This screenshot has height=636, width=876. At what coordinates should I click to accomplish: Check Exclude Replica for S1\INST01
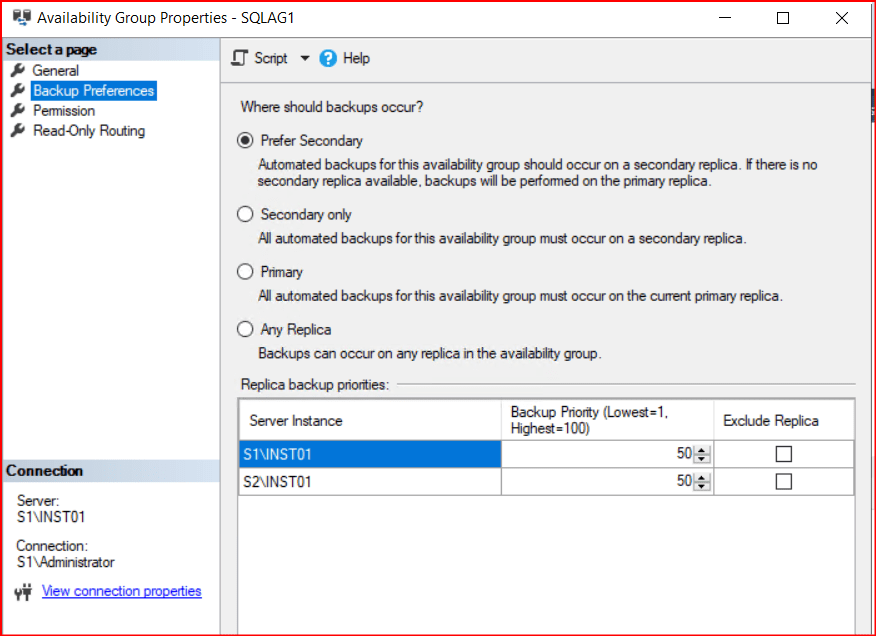784,454
